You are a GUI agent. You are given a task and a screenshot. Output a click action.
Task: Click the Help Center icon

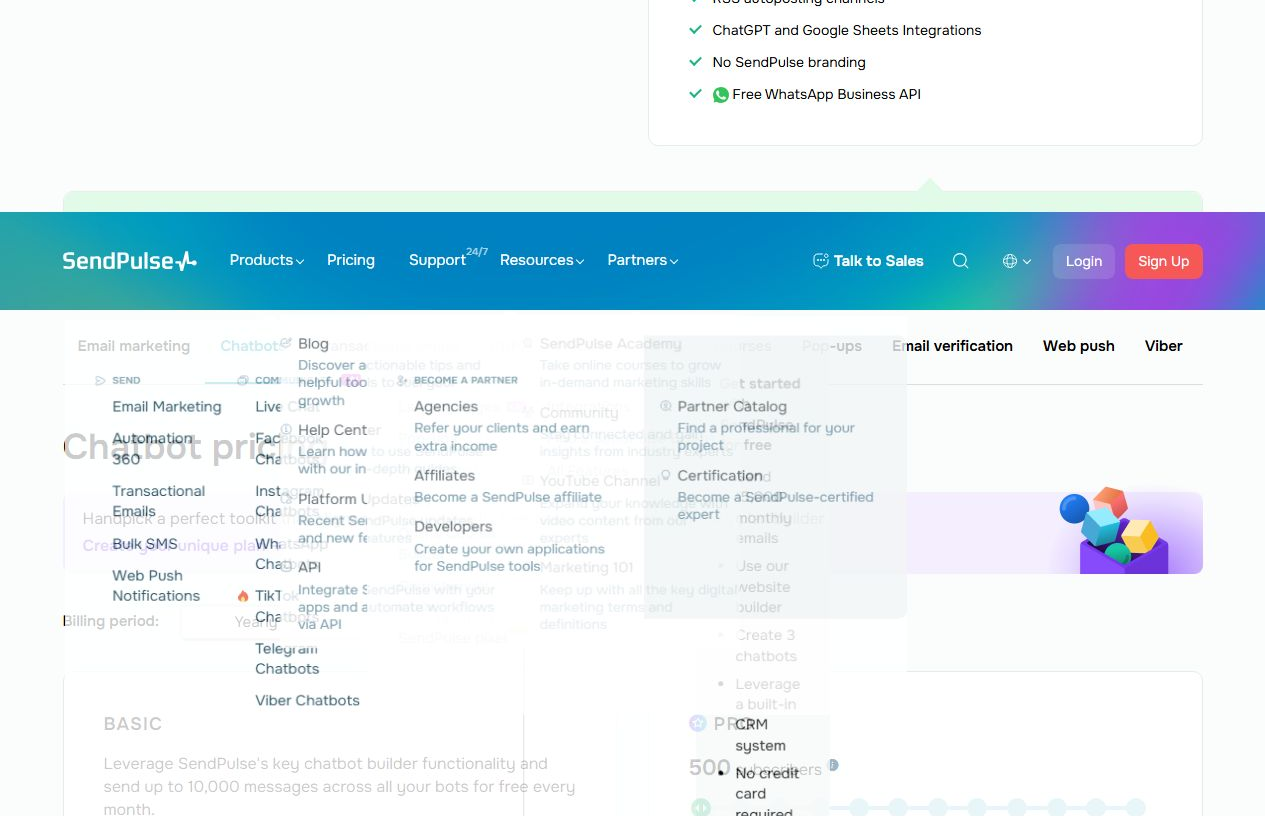(x=287, y=430)
